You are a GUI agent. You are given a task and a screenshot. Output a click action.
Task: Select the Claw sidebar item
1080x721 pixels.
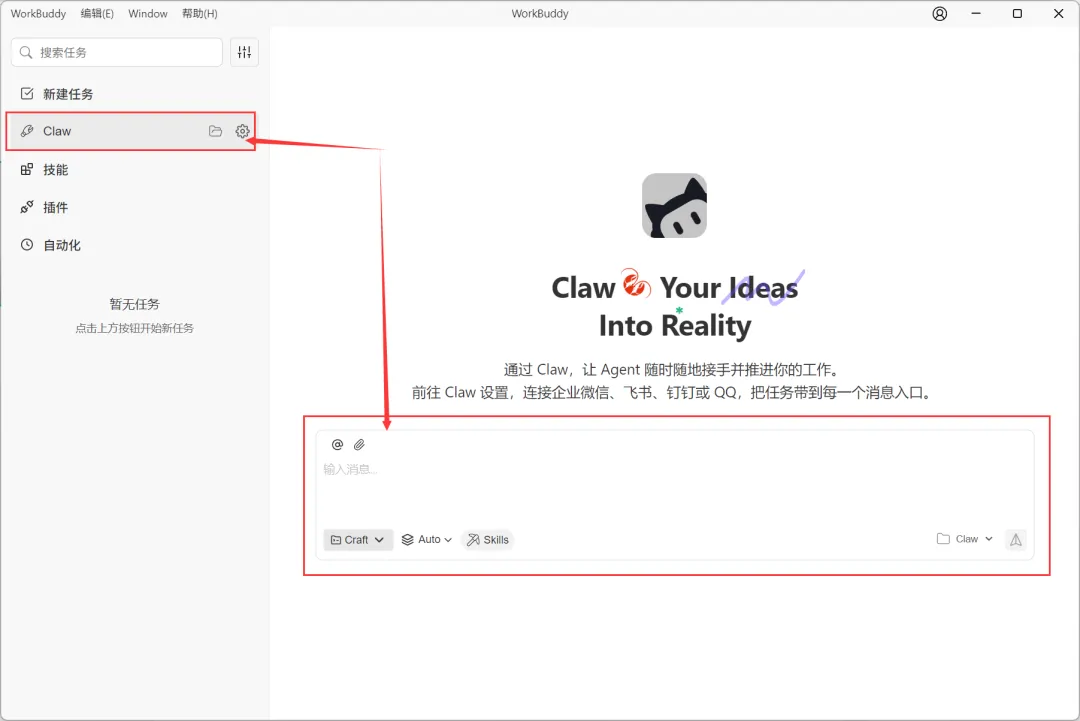(131, 131)
